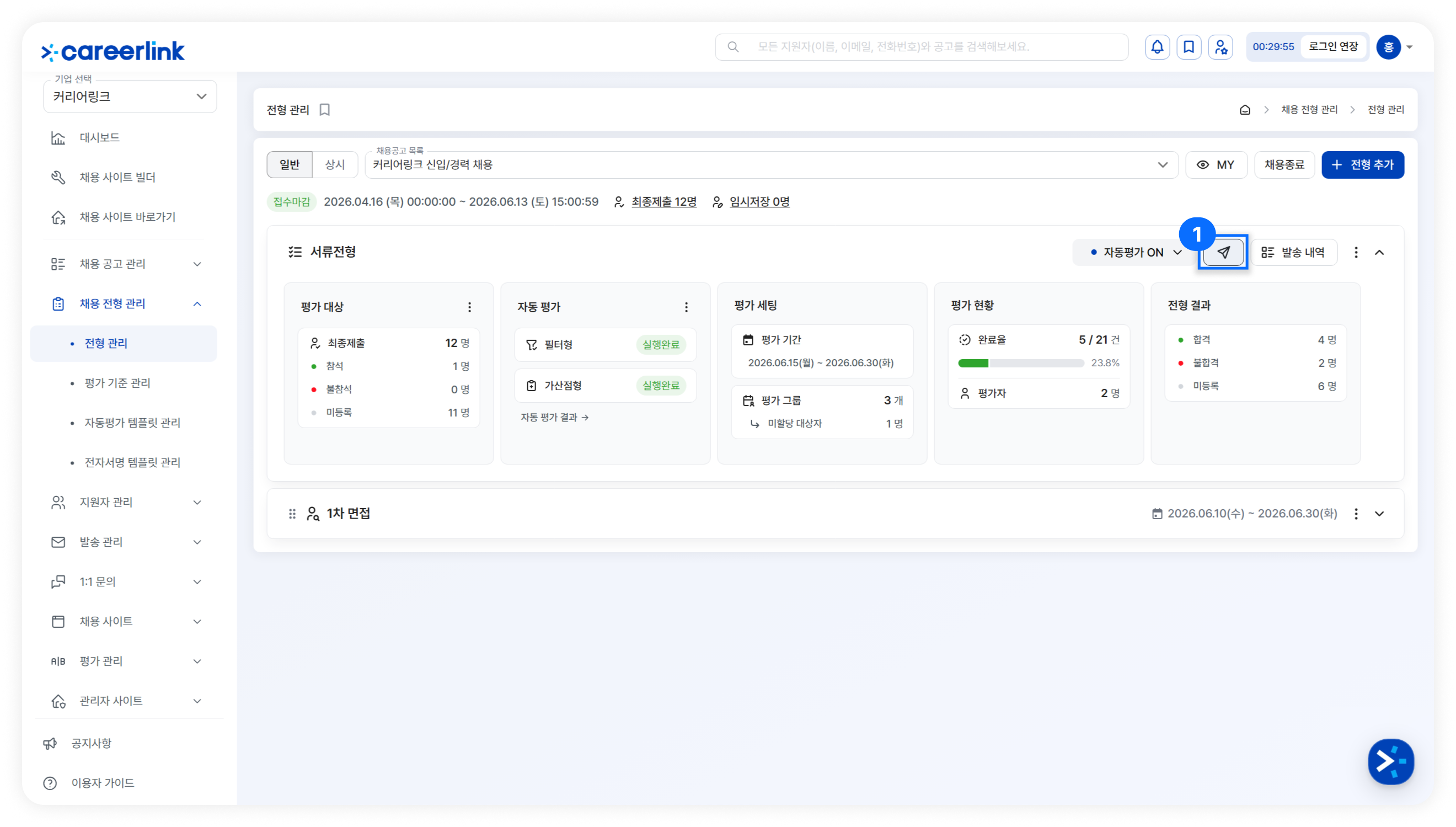Screen dimensions: 1456x827
Task: Bookmark the 전형 관리 page title
Action: 325,110
